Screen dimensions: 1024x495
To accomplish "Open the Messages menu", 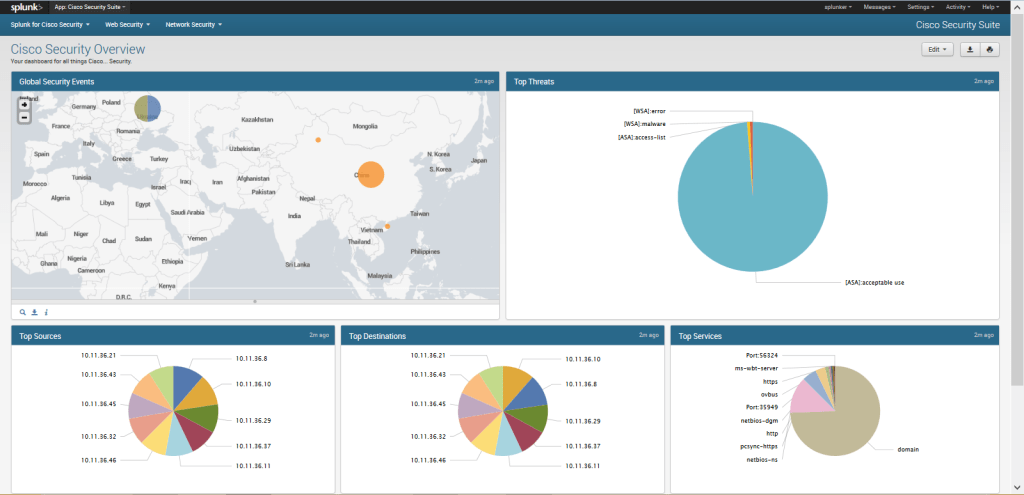I will [x=879, y=7].
